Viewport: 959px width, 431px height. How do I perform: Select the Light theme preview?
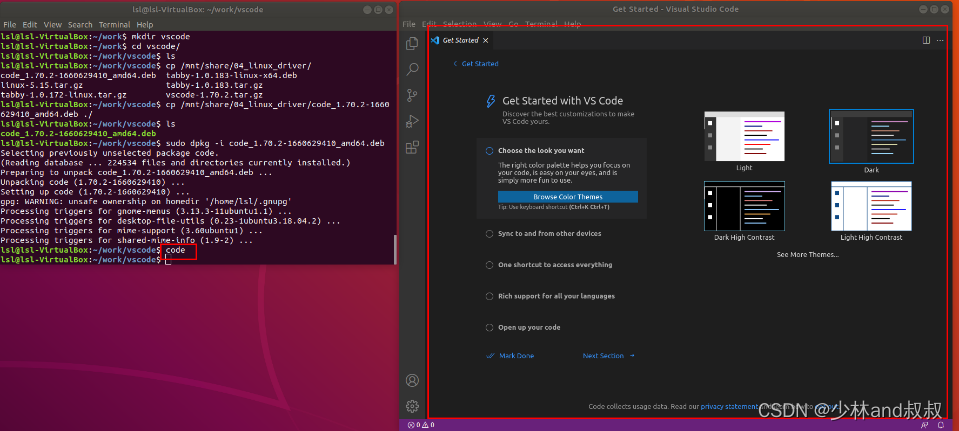coord(744,136)
